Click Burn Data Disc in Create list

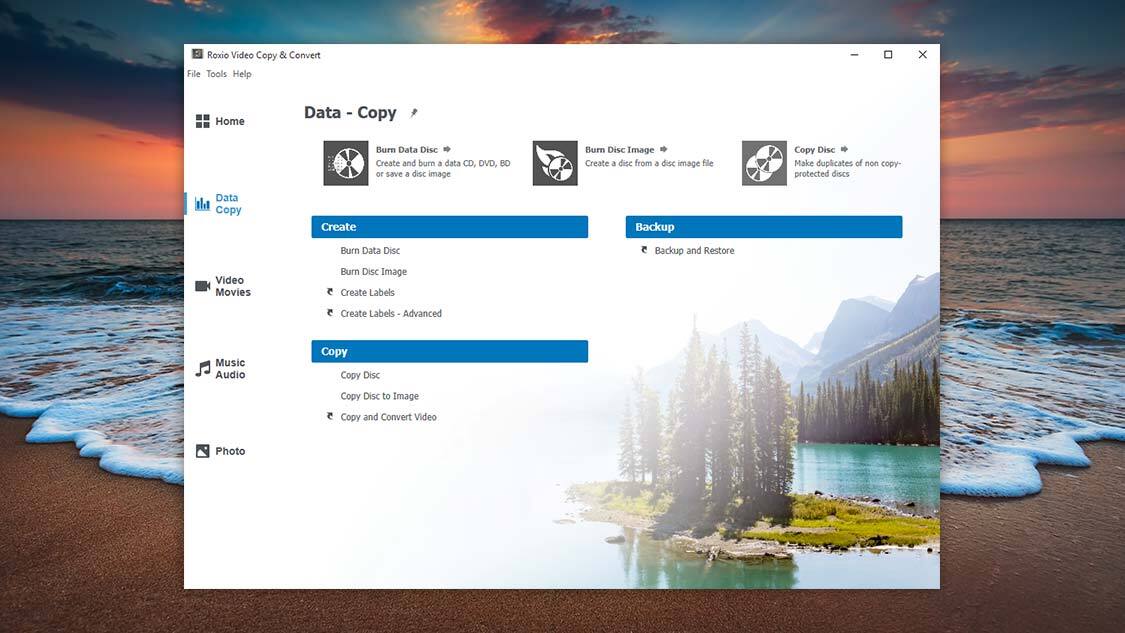[370, 251]
